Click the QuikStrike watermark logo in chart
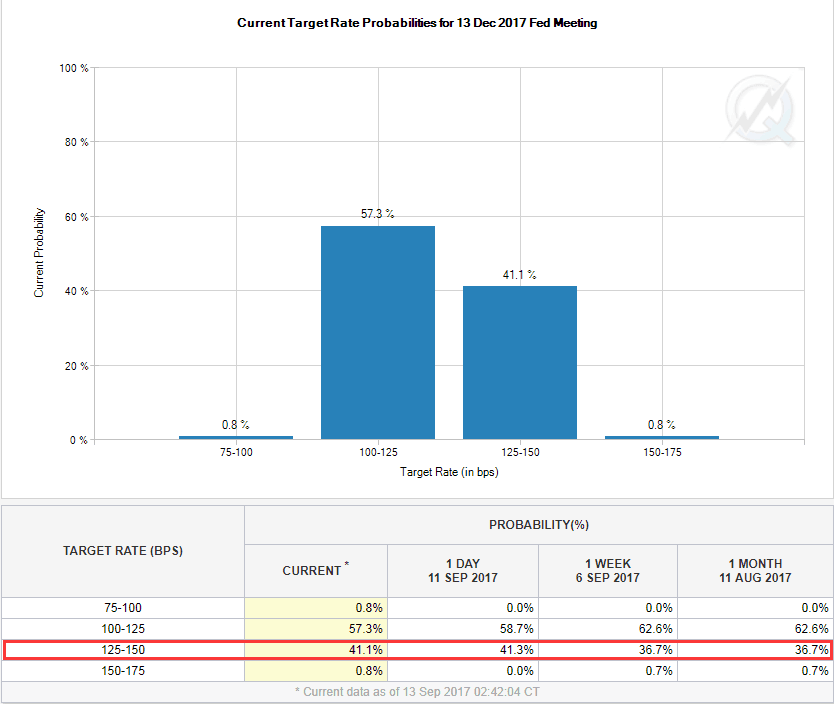The width and height of the screenshot is (834, 704). click(760, 108)
